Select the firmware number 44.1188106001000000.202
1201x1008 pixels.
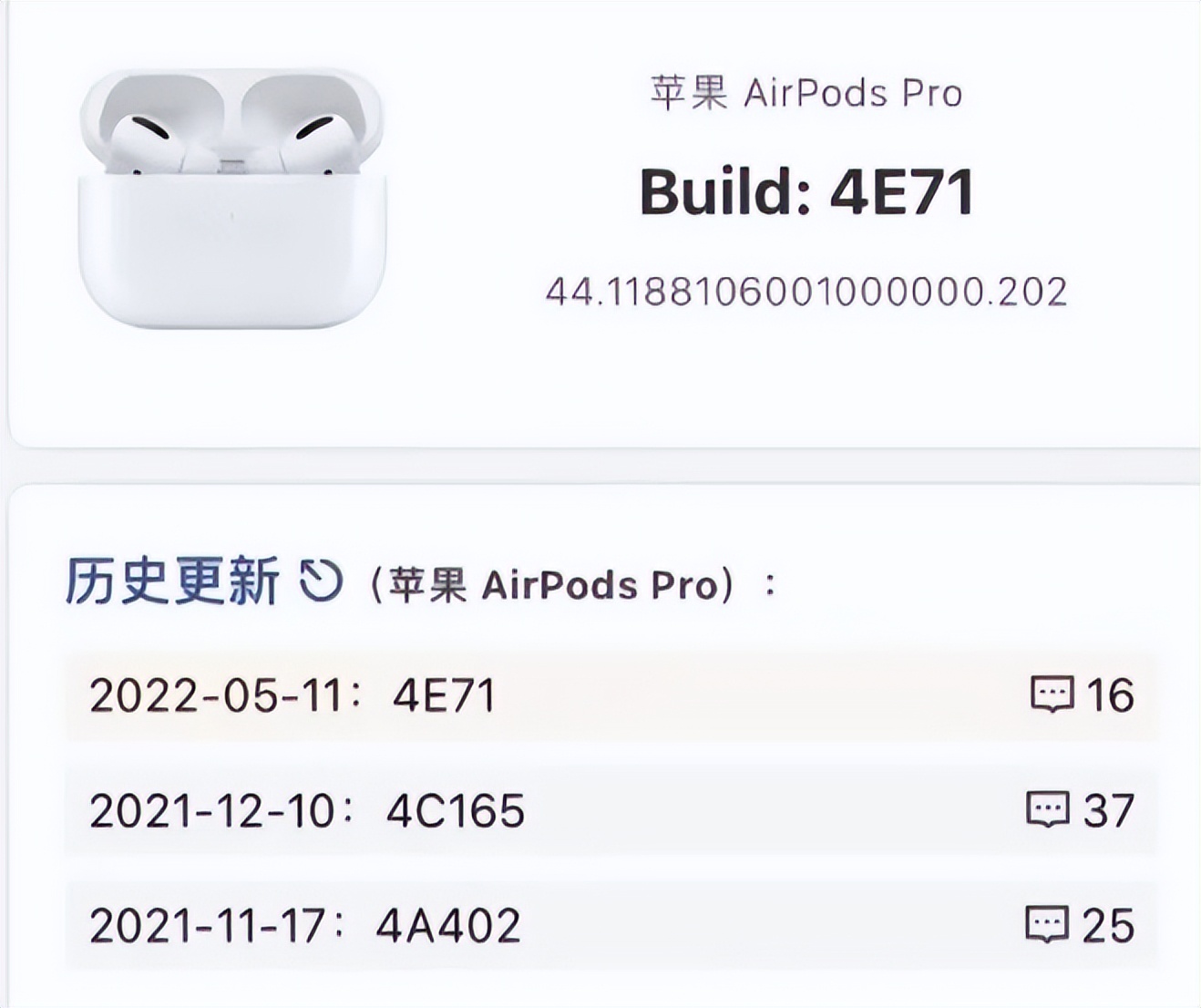(x=806, y=290)
